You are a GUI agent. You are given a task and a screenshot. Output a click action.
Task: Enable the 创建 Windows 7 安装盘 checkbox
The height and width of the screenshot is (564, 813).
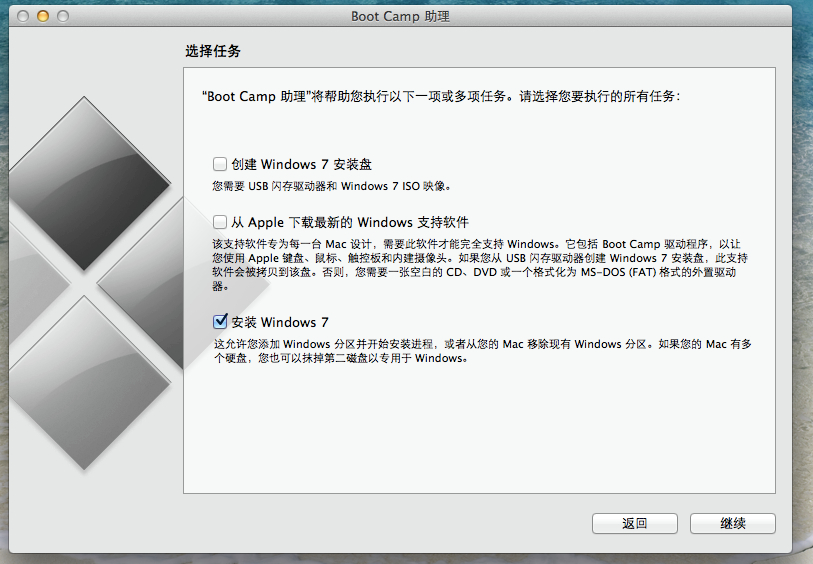220,164
